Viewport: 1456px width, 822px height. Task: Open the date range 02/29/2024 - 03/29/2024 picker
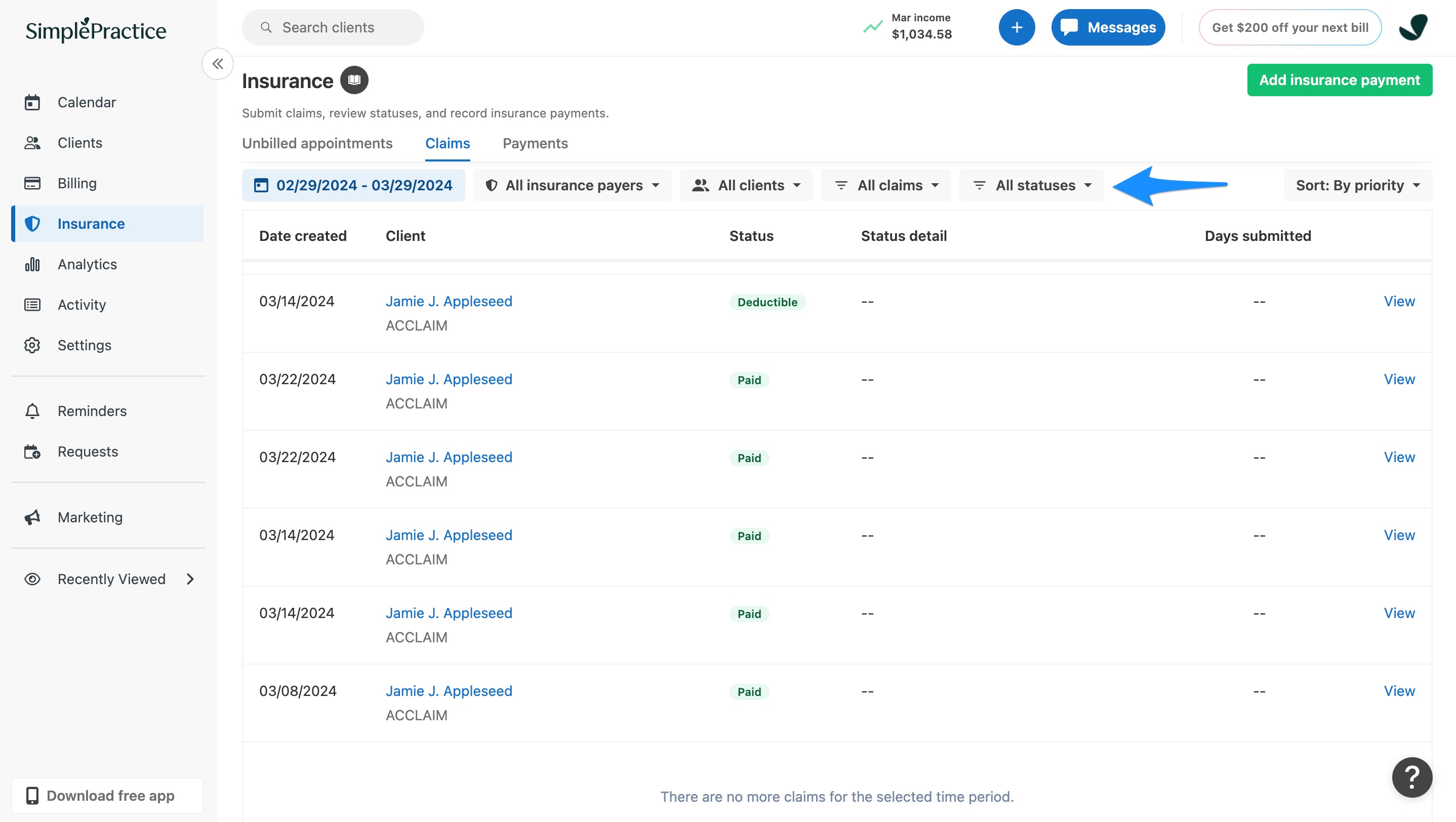(353, 185)
